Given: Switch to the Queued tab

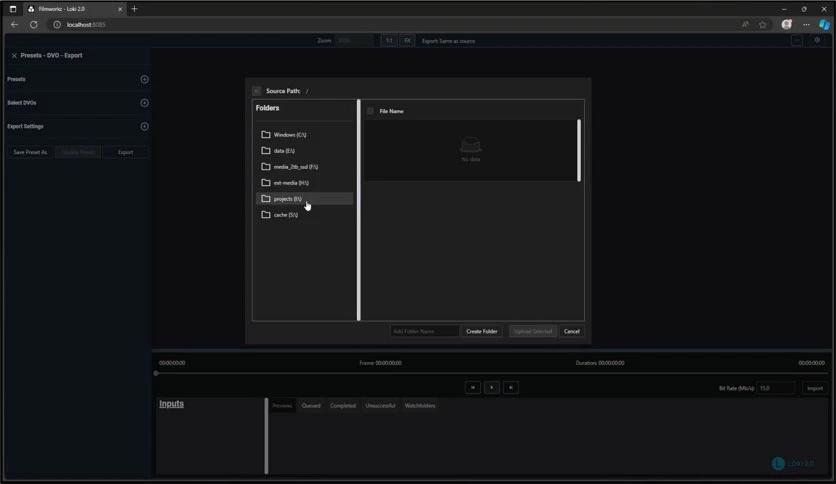Looking at the screenshot, I should point(311,406).
